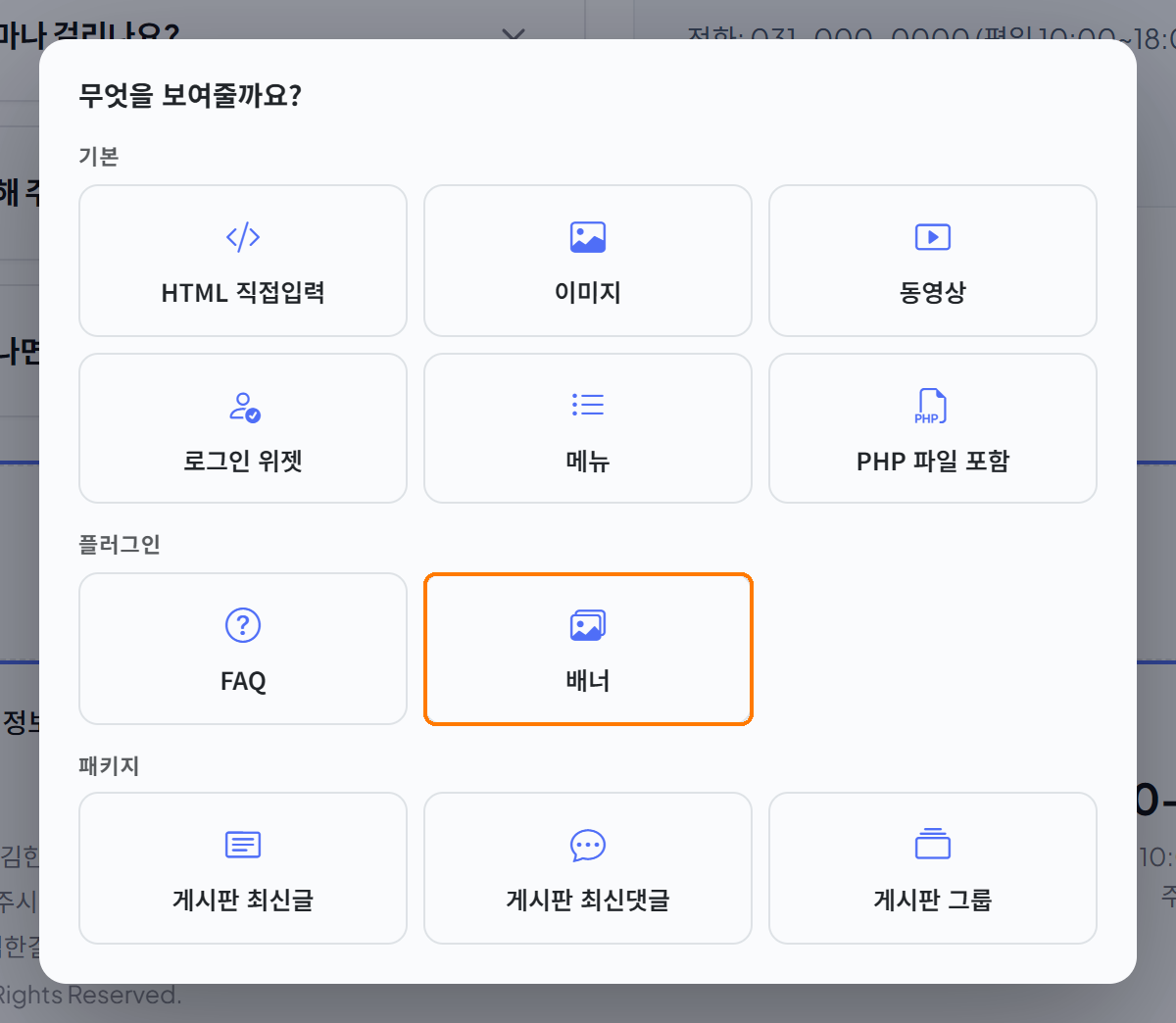Viewport: 1176px width, 1023px height.
Task: Select the HTML 직접입력 card label
Action: (243, 293)
